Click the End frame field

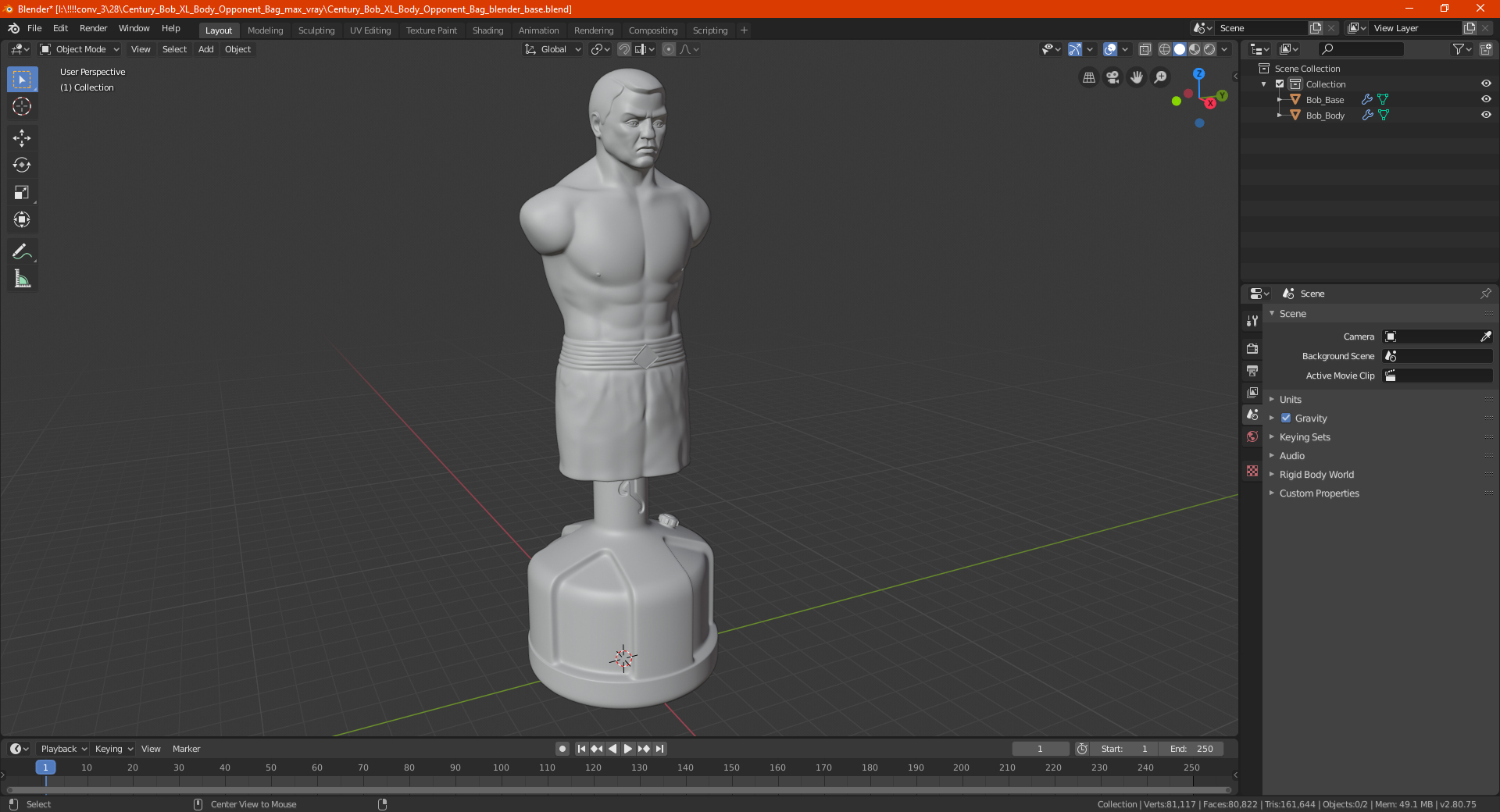[x=1191, y=749]
